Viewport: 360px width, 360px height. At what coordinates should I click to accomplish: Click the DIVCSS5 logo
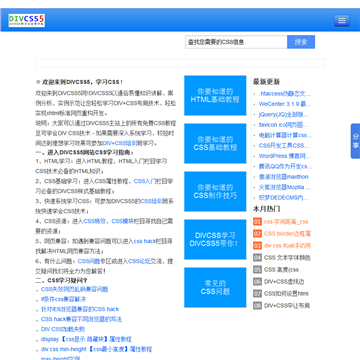click(27, 20)
